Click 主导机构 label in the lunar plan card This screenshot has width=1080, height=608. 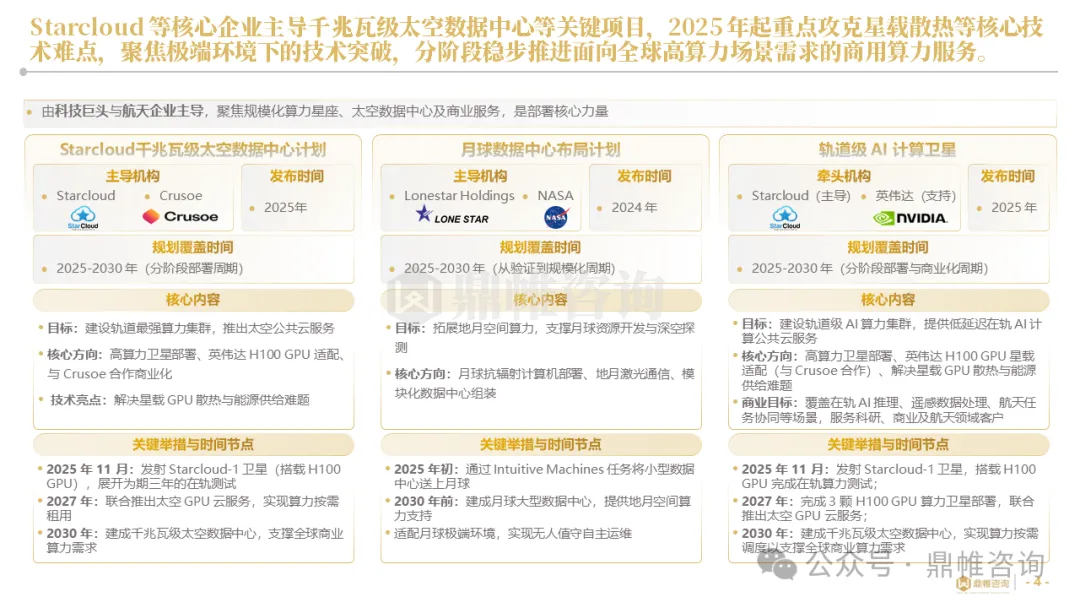click(x=480, y=176)
